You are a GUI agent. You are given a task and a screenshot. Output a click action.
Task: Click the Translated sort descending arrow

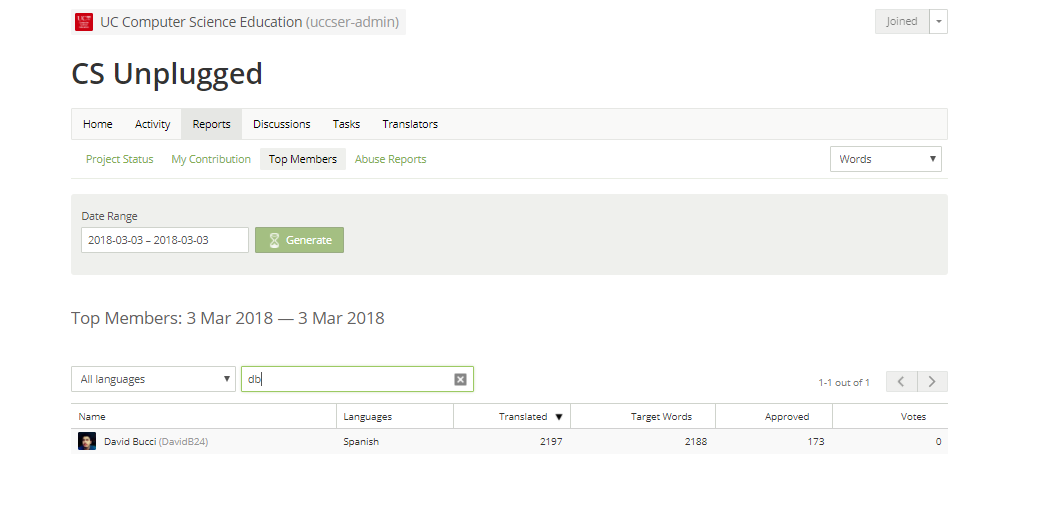(558, 417)
